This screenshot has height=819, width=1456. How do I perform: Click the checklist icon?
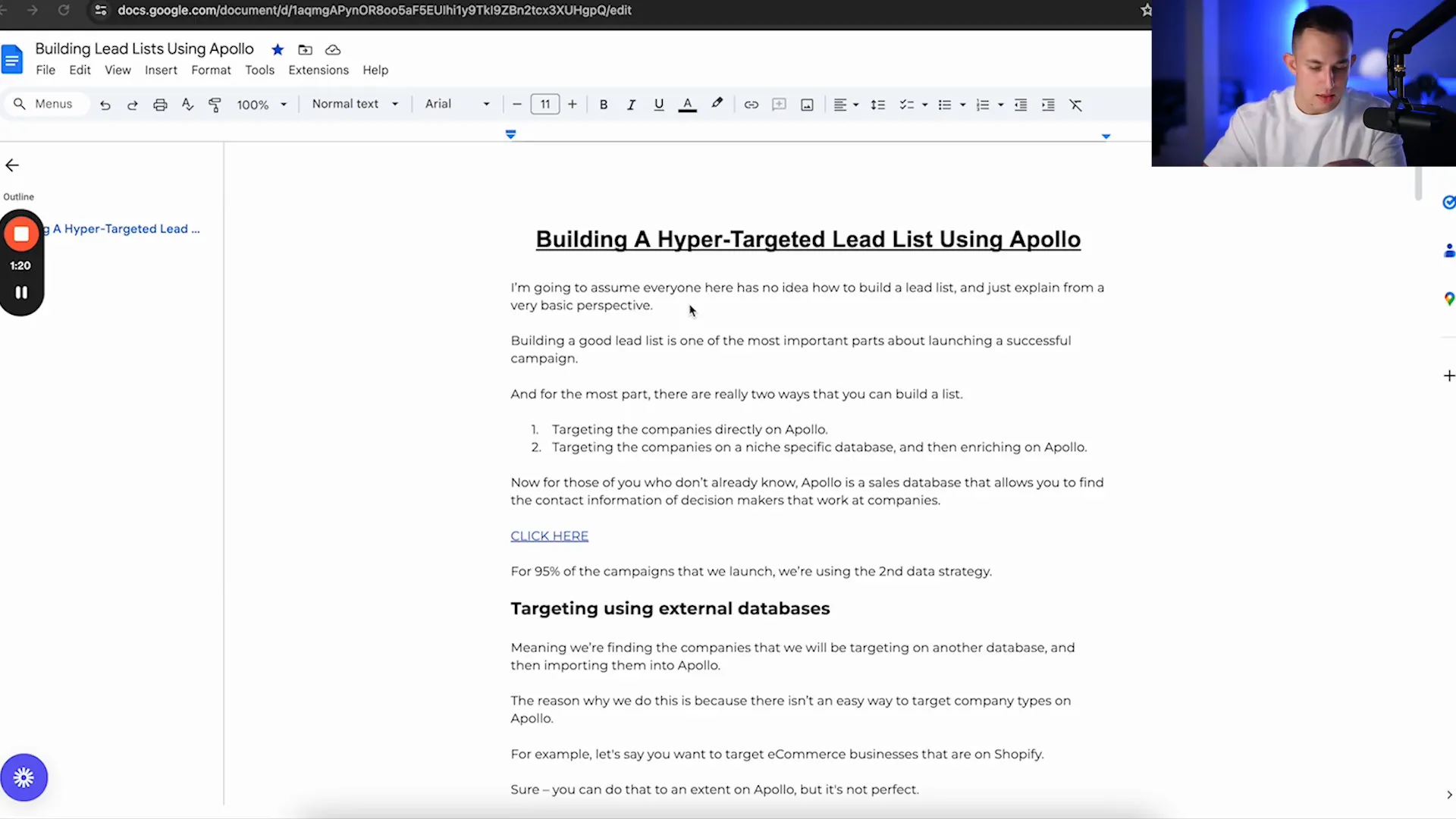click(x=906, y=105)
